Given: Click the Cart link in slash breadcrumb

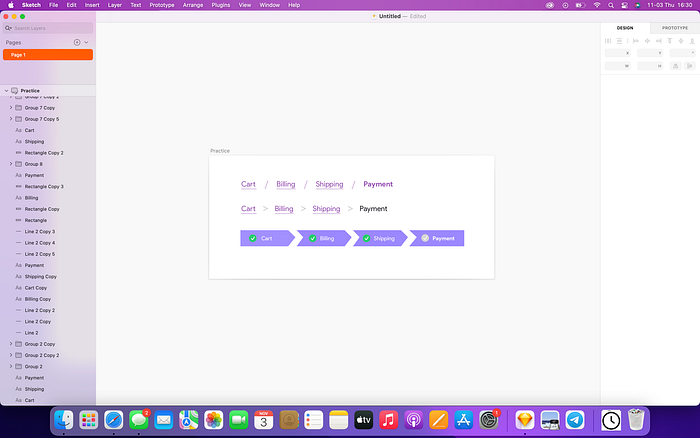Looking at the screenshot, I should (x=248, y=184).
